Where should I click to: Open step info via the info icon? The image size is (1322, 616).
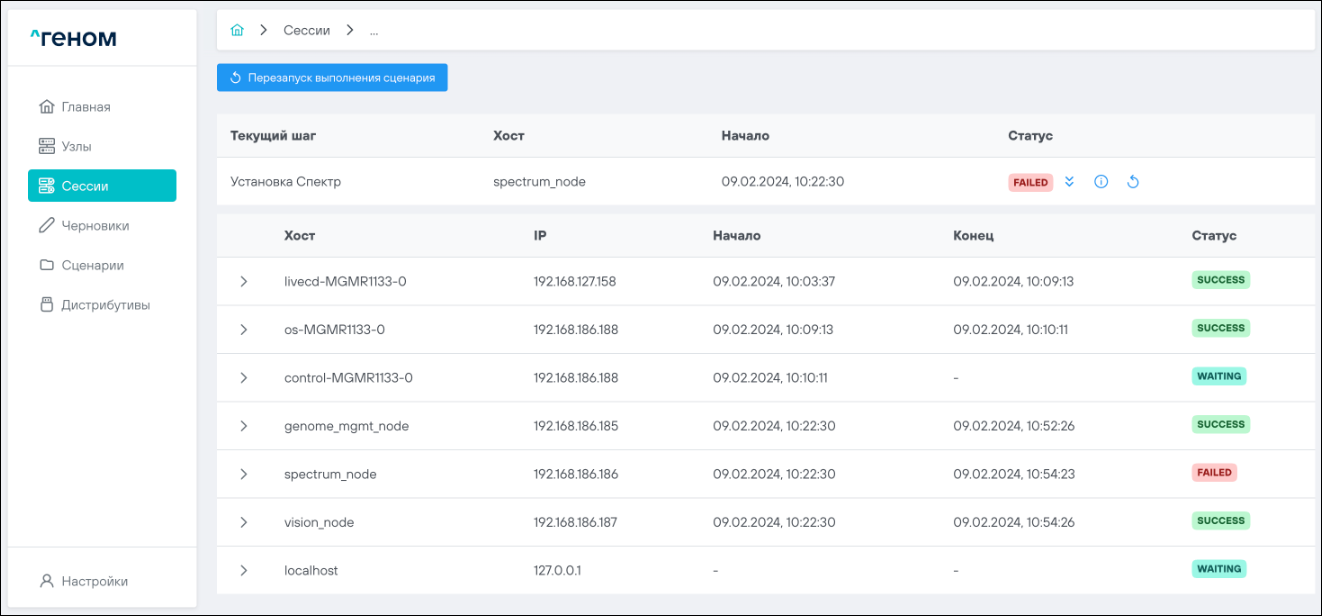1101,182
